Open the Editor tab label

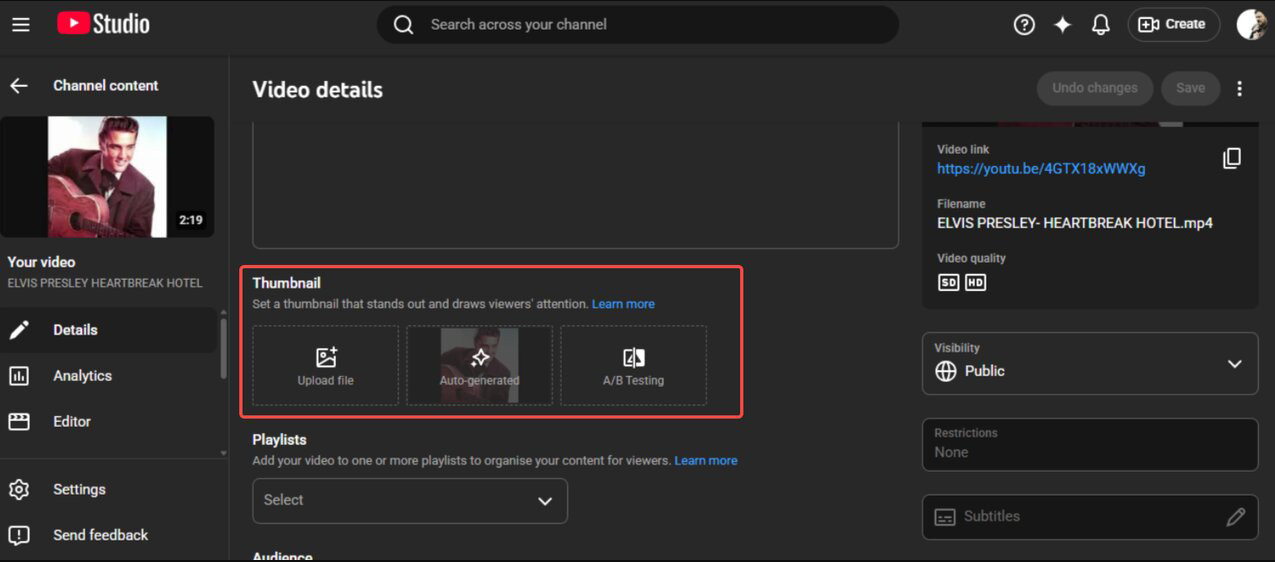[72, 422]
